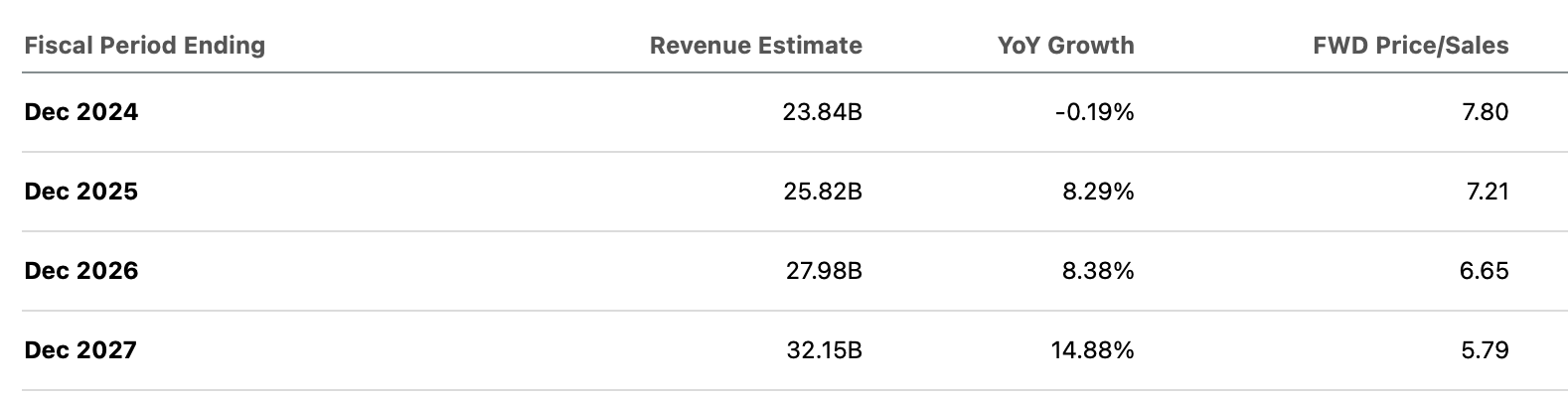Select the 14.88% YoY growth cell

(1091, 350)
